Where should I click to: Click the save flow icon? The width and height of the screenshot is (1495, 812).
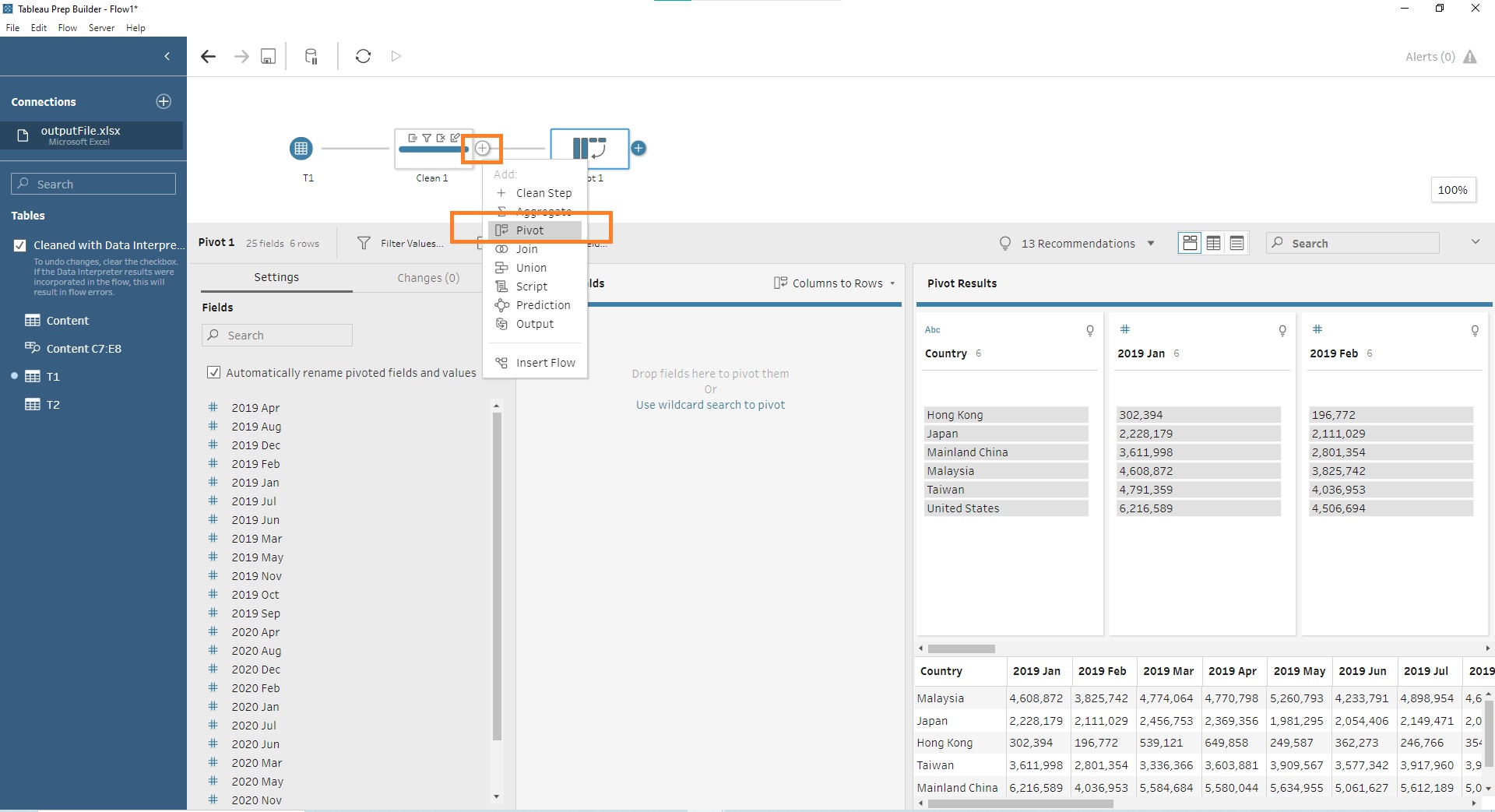pyautogui.click(x=268, y=56)
